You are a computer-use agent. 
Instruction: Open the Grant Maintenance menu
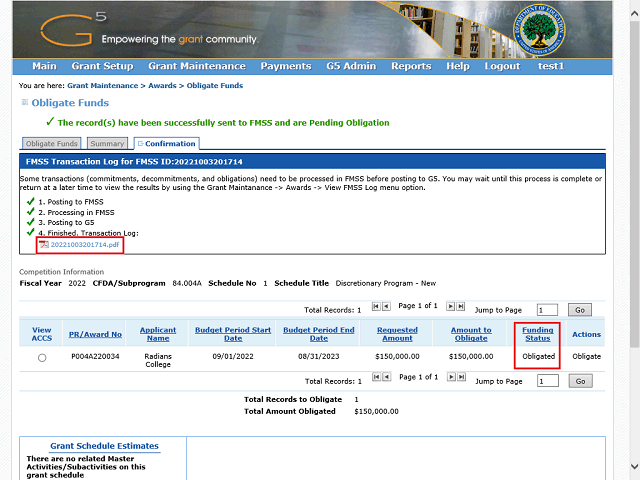[x=197, y=66]
